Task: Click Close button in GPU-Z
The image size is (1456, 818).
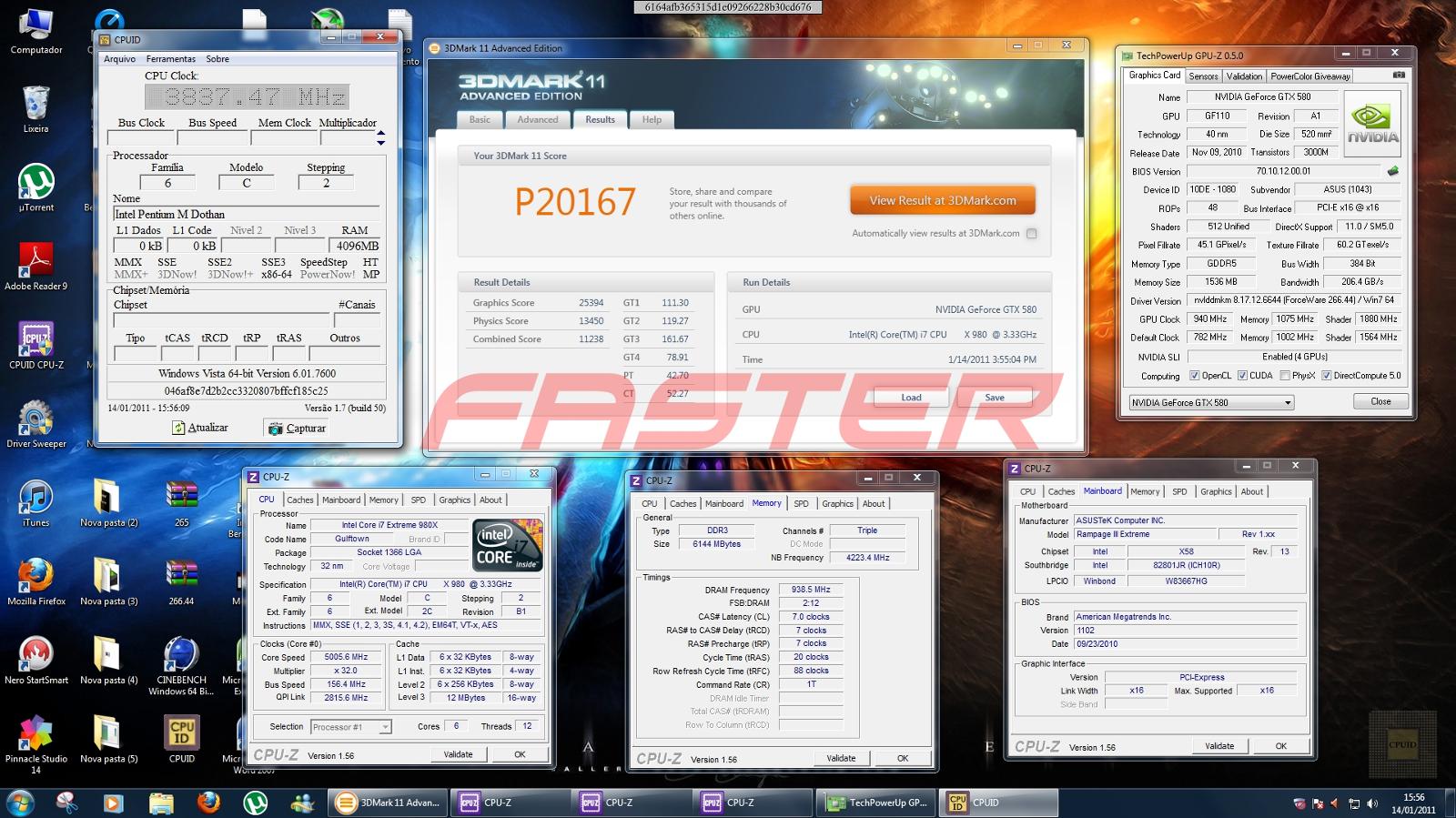Action: [1380, 401]
